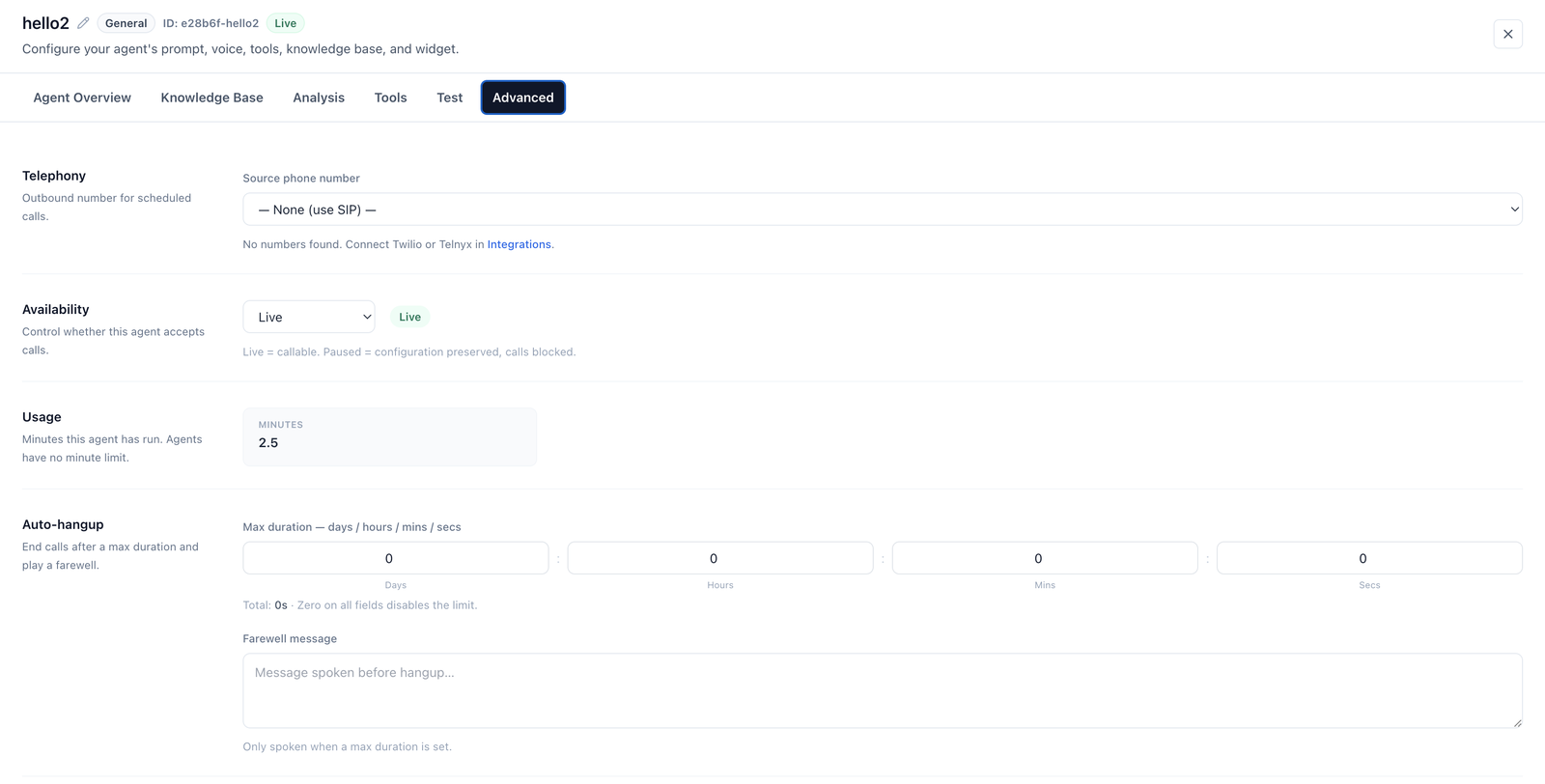The image size is (1545, 784).
Task: Click the Auto-hangup section heading
Action: click(x=63, y=524)
